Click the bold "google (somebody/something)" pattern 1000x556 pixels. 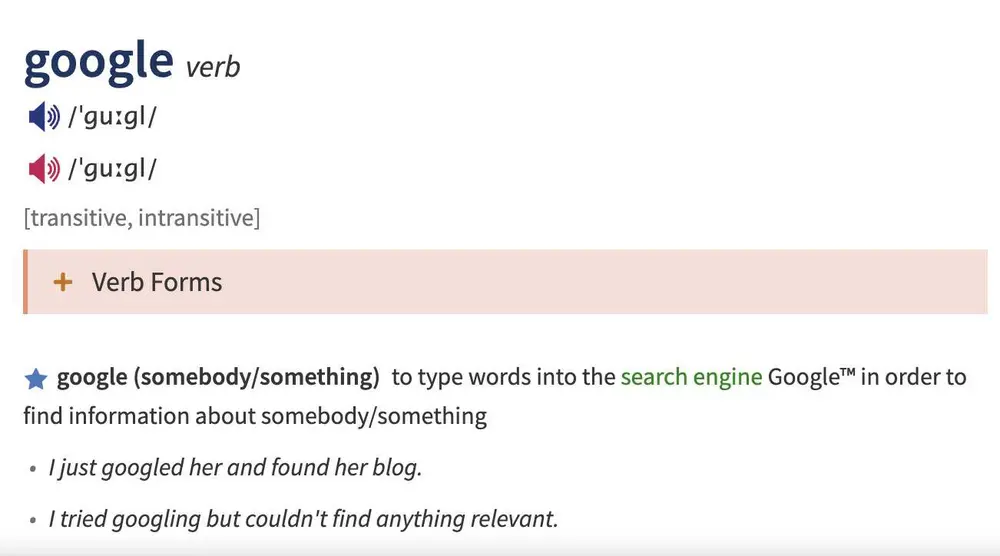(x=218, y=377)
